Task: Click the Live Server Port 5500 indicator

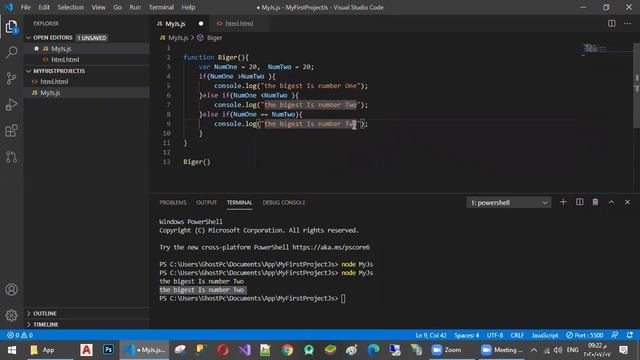Action: 584,335
